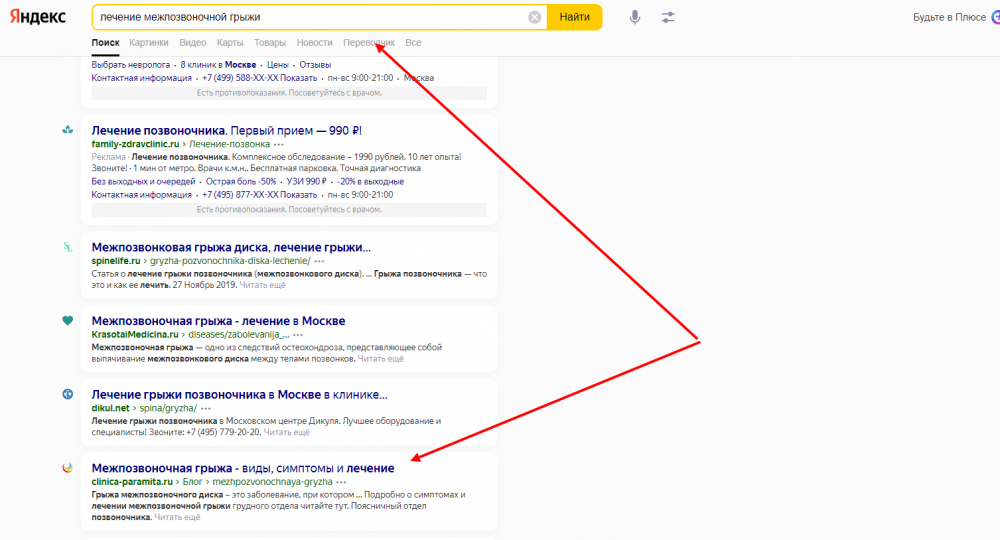Click the Yandex logo
Image resolution: width=1000 pixels, height=540 pixels.
[38, 17]
